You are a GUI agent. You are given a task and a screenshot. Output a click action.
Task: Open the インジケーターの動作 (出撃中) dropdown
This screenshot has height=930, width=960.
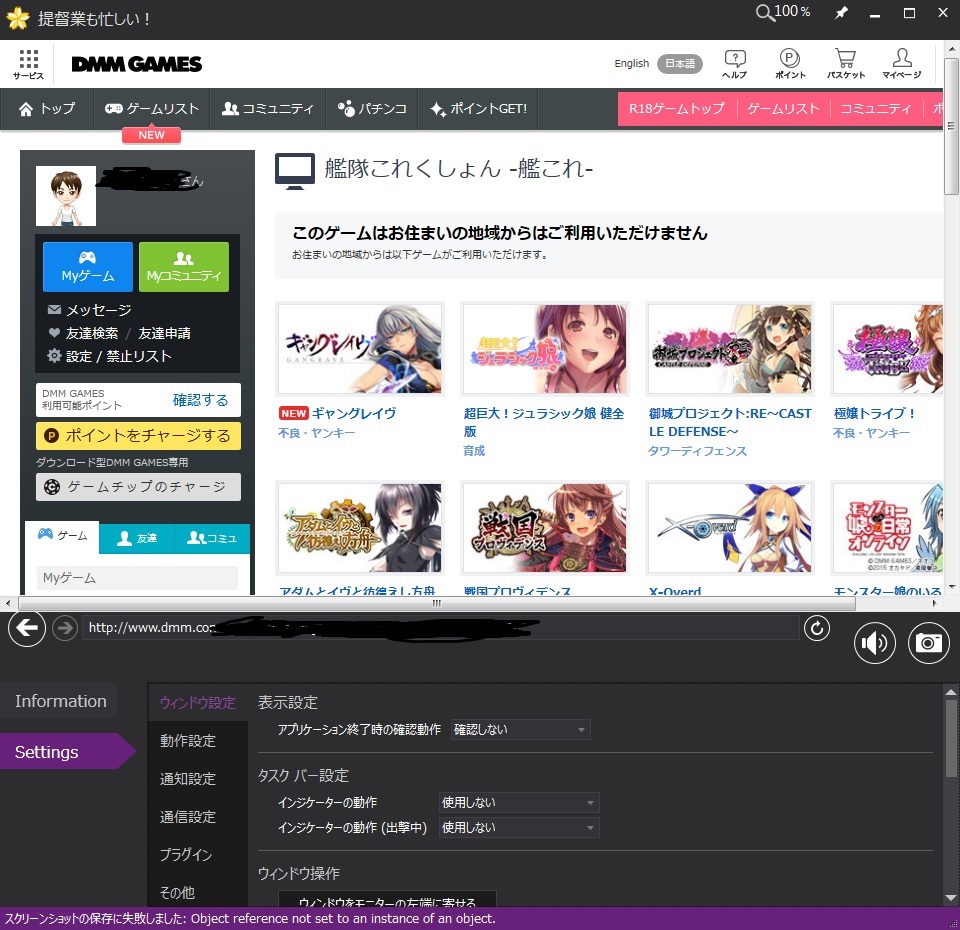point(517,827)
